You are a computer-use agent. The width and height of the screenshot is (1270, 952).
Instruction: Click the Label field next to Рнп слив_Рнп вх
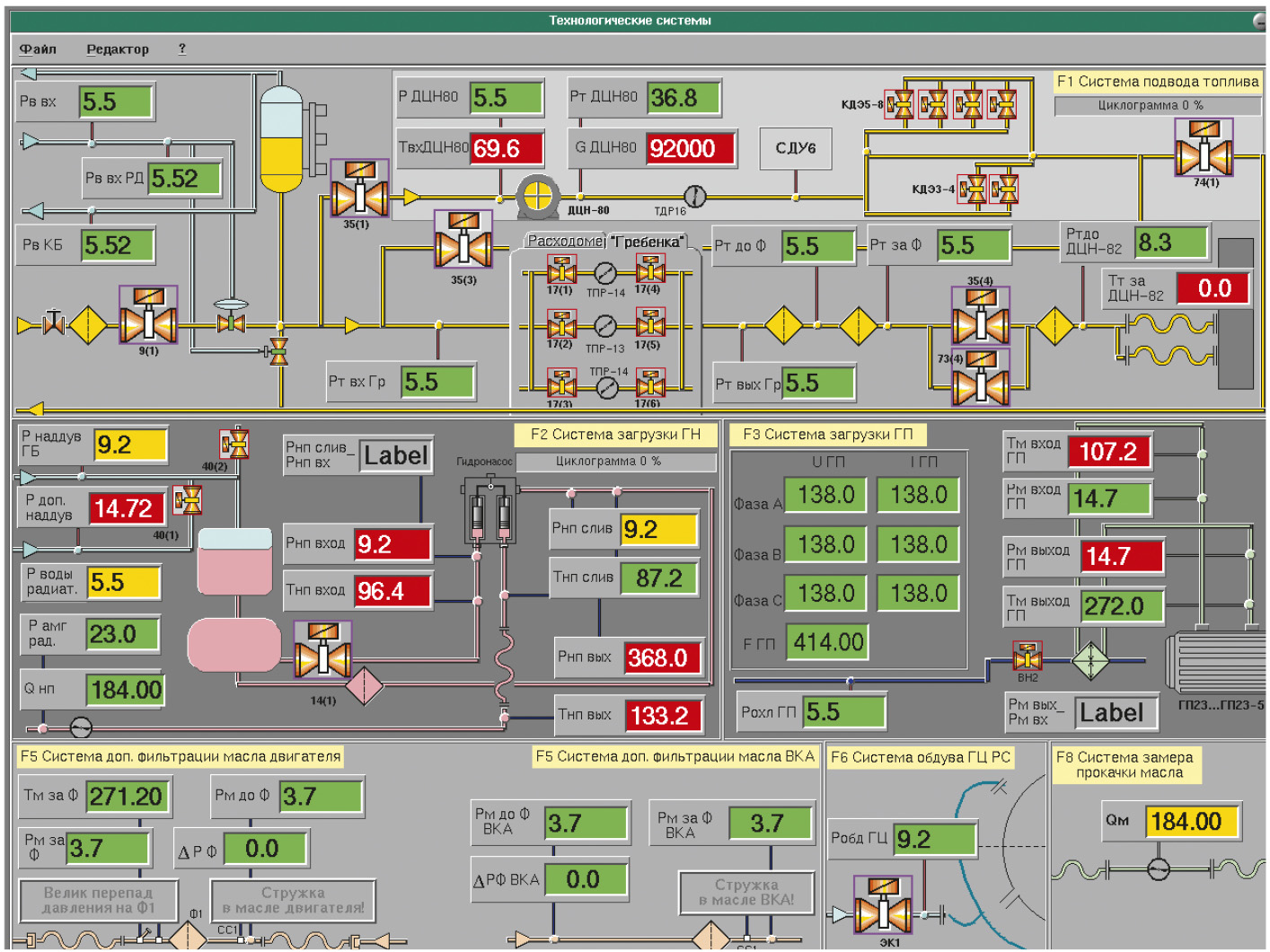[395, 455]
